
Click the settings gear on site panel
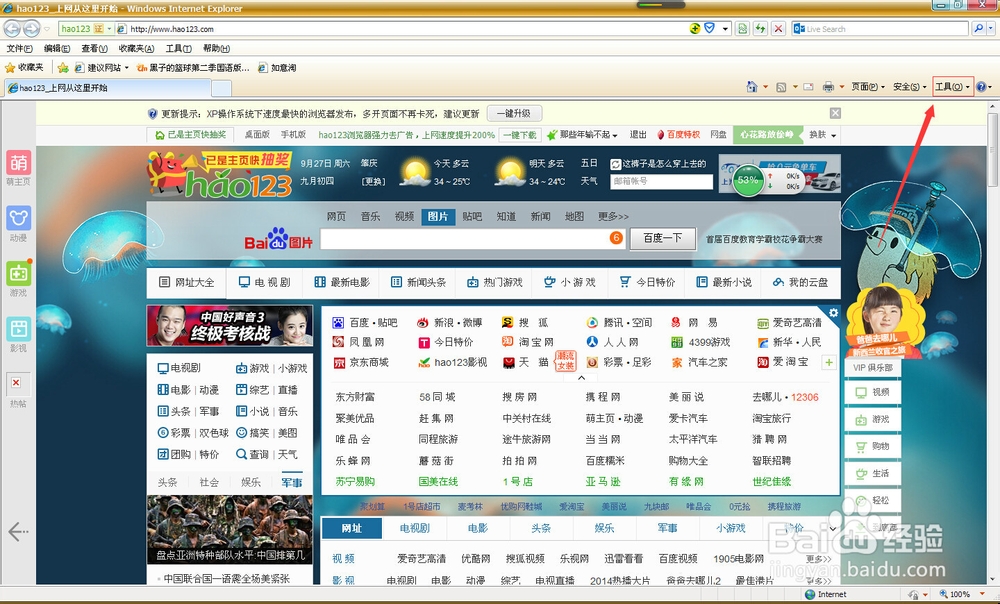click(x=833, y=313)
